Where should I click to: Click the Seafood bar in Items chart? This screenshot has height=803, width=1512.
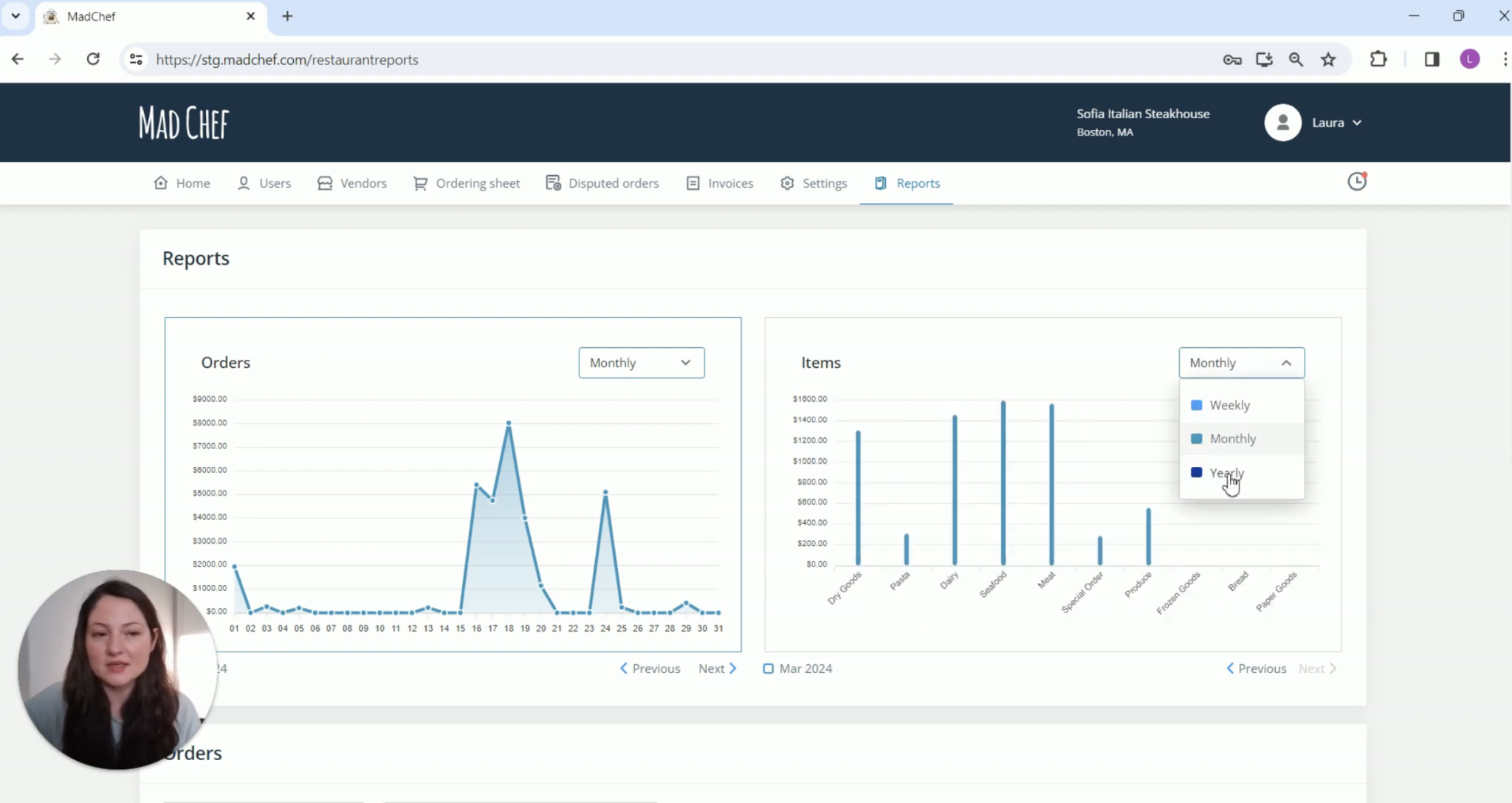click(x=1003, y=483)
